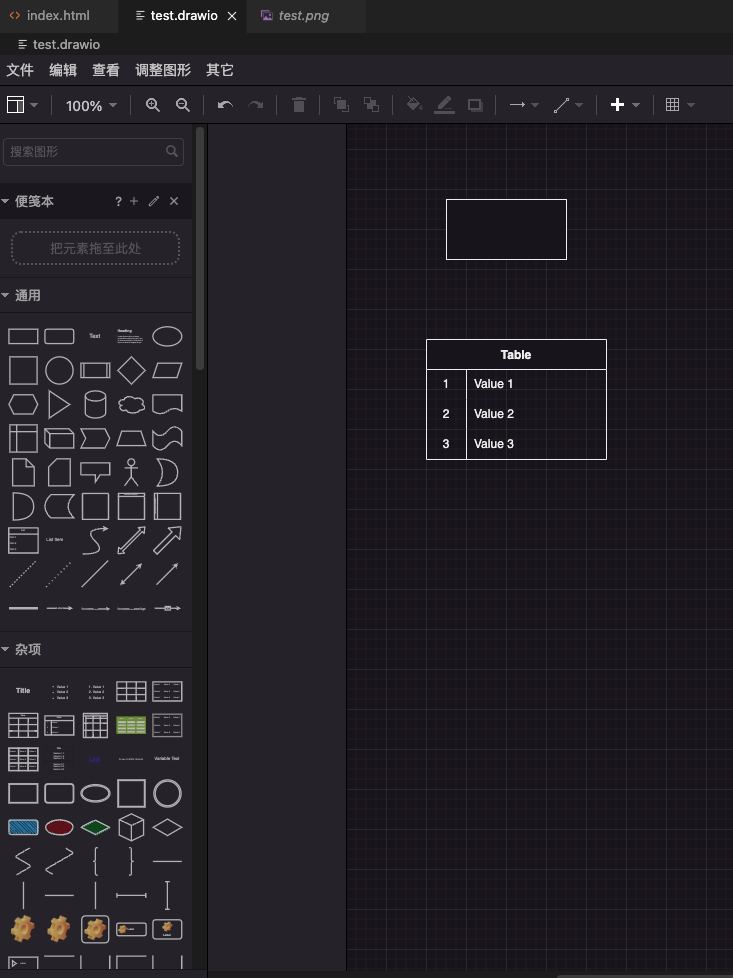Image resolution: width=733 pixels, height=978 pixels.
Task: Open the 文件 menu
Action: 20,70
